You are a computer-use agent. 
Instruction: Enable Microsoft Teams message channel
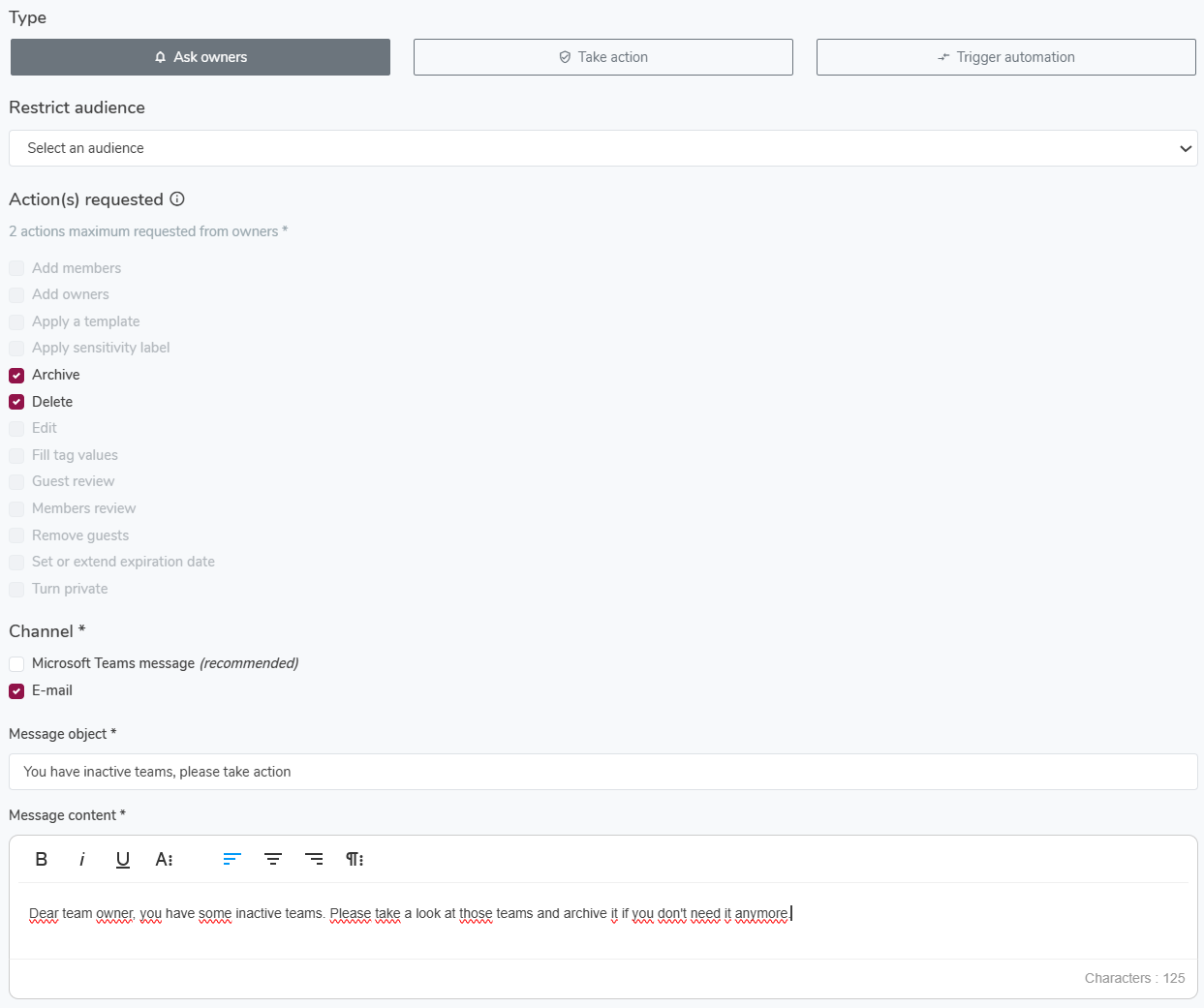pyautogui.click(x=16, y=663)
